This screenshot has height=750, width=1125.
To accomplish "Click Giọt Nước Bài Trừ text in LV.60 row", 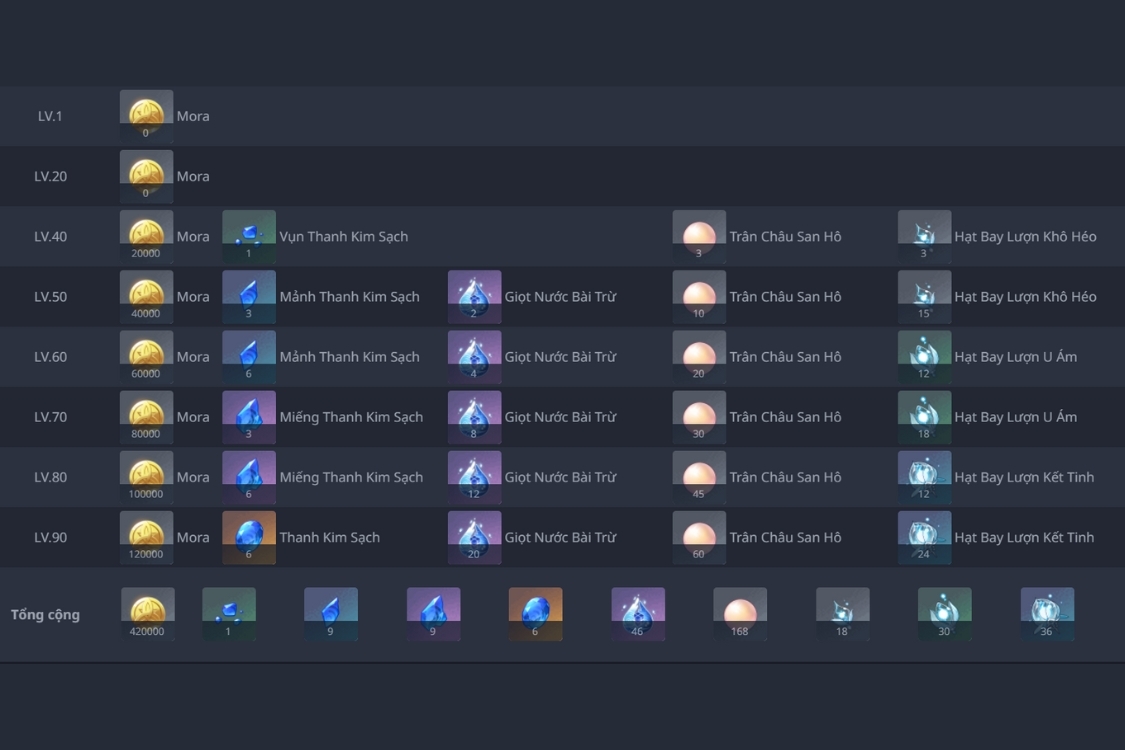I will coord(560,357).
